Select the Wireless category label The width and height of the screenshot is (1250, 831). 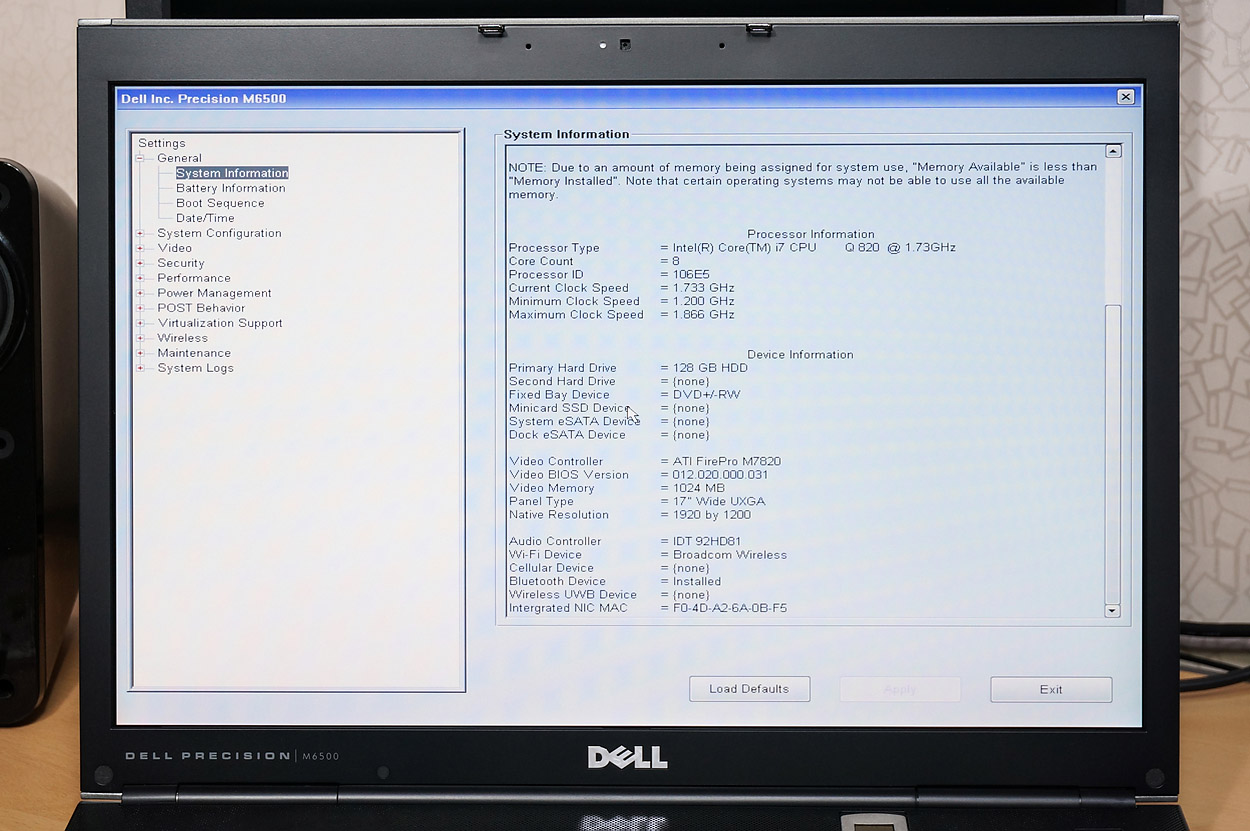point(183,338)
